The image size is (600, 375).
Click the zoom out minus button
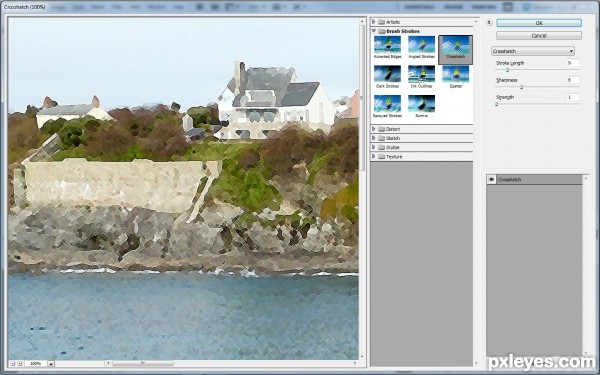pyautogui.click(x=12, y=363)
